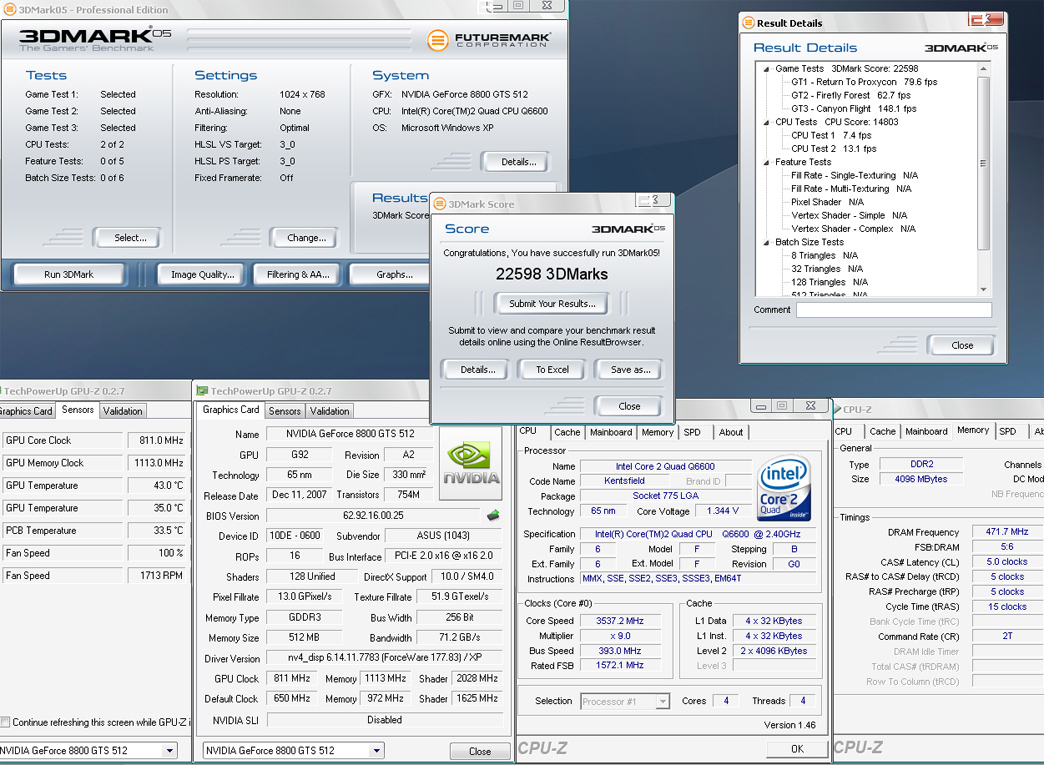The height and width of the screenshot is (765, 1044).
Task: Click the Result Details vertical scrollbar thumb
Action: (x=983, y=163)
